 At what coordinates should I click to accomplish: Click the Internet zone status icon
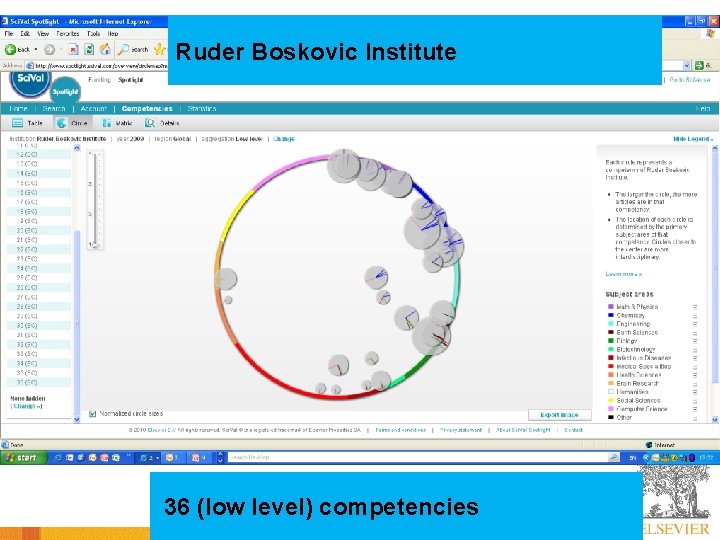[649, 445]
